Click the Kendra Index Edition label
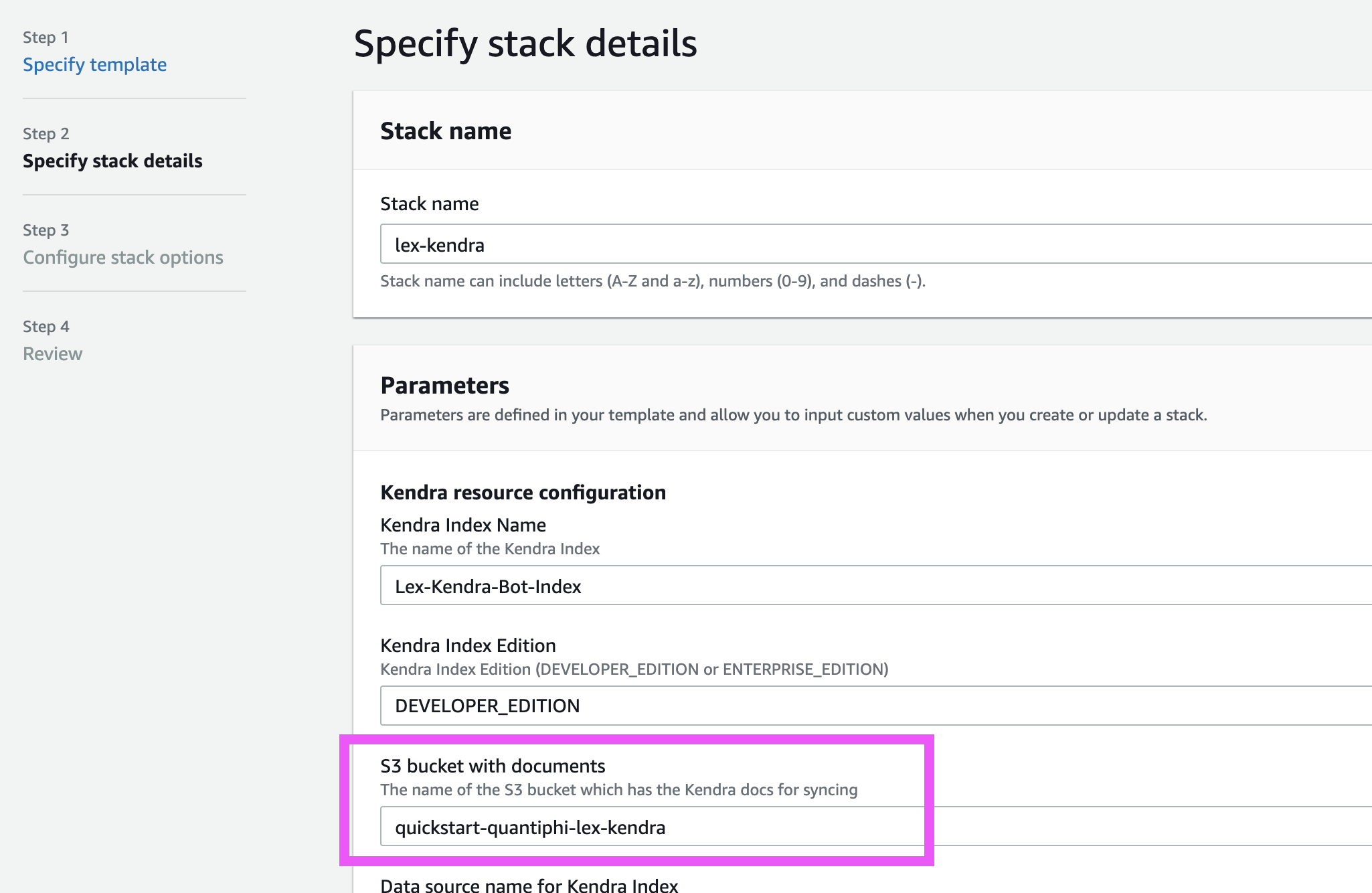This screenshot has width=1372, height=893. [x=468, y=646]
